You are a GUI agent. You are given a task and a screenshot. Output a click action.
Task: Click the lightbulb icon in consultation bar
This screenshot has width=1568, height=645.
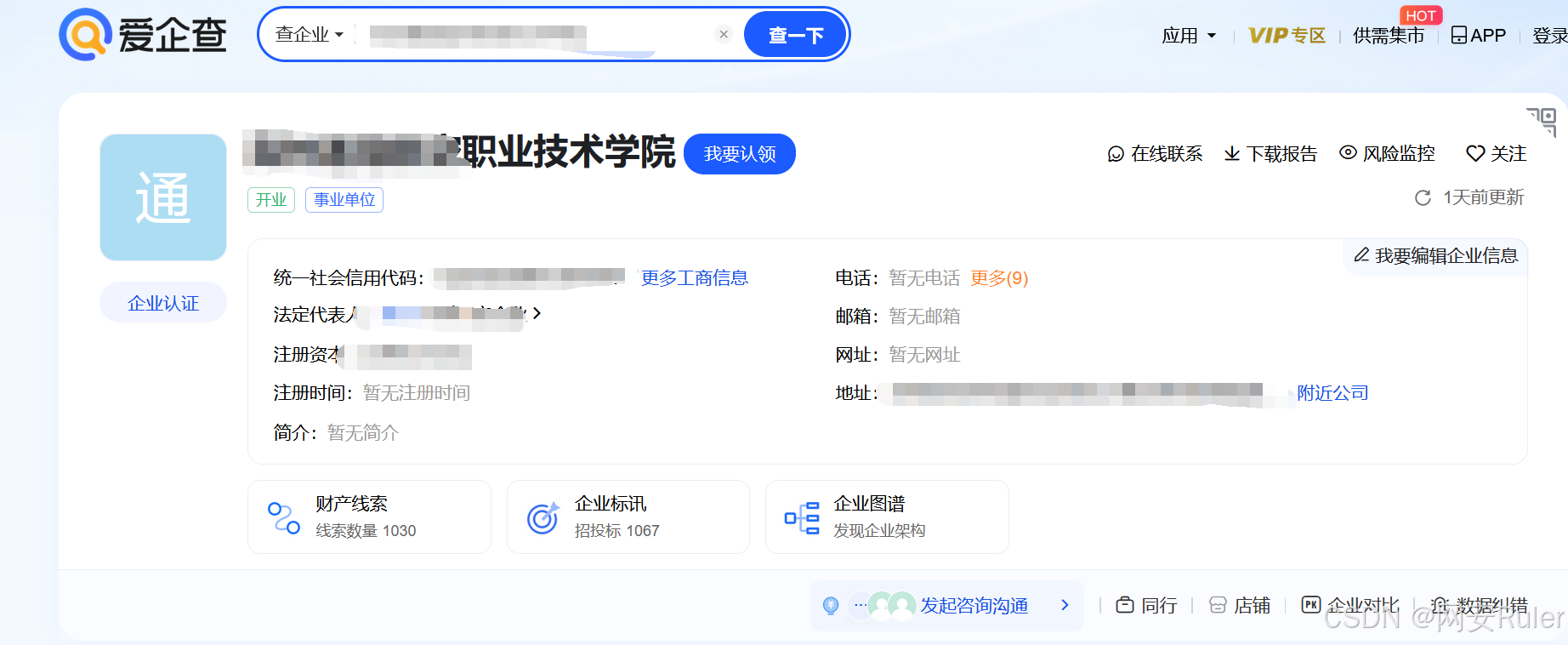(x=831, y=605)
